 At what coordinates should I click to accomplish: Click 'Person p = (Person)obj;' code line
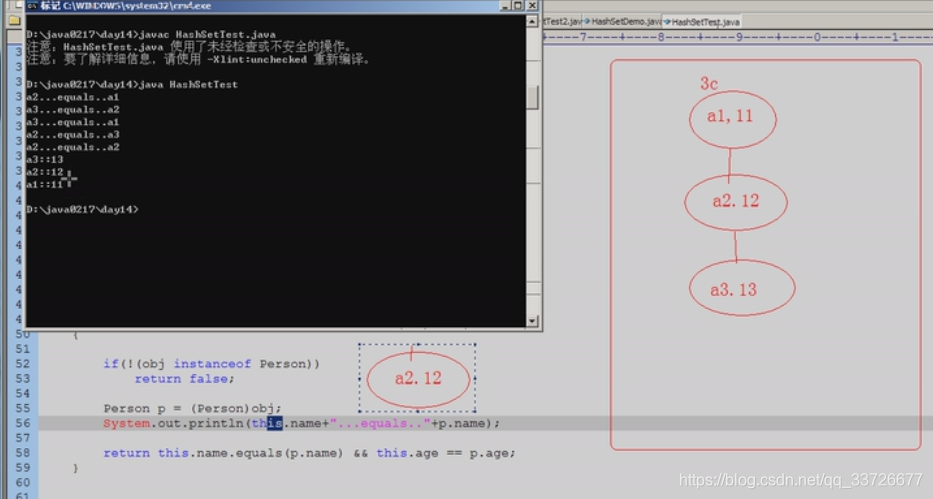[x=192, y=408]
